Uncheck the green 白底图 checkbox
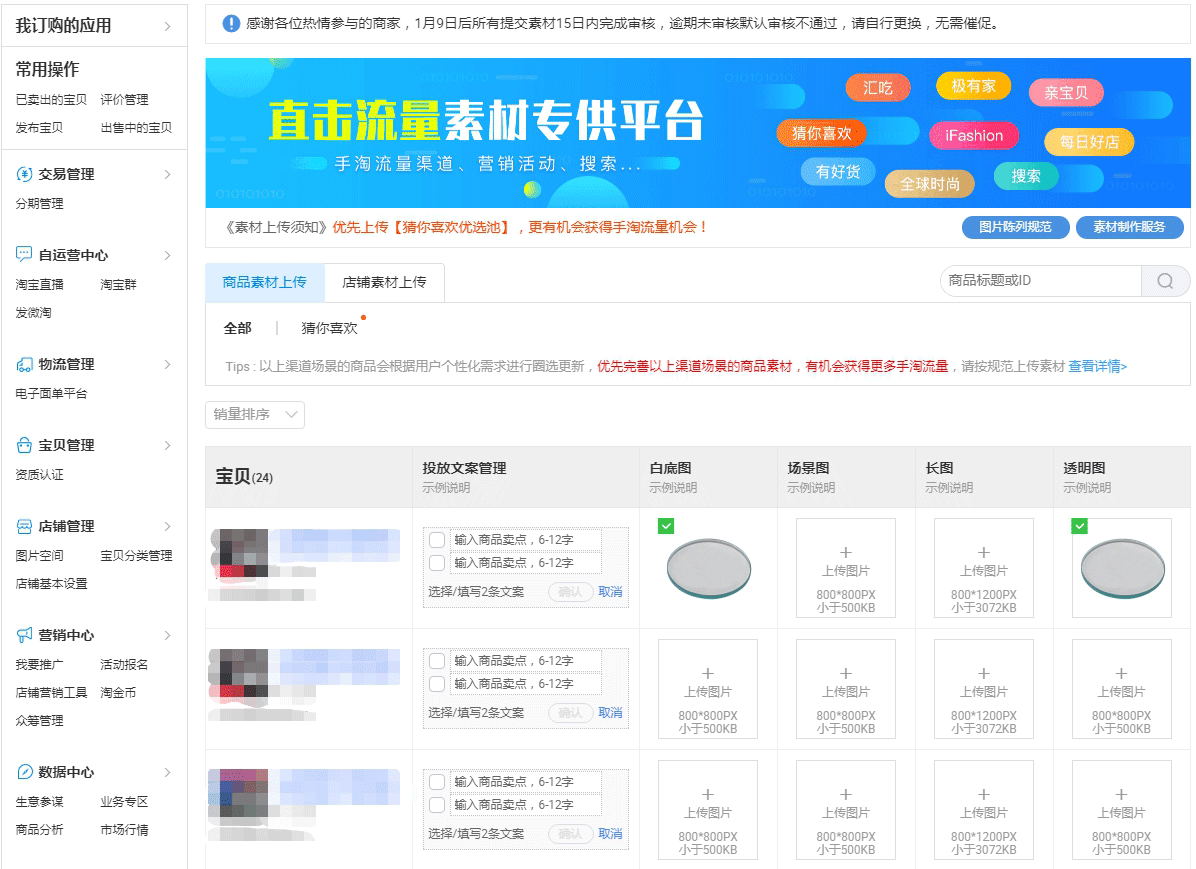Viewport: 1196px width, 869px height. pyautogui.click(x=666, y=526)
